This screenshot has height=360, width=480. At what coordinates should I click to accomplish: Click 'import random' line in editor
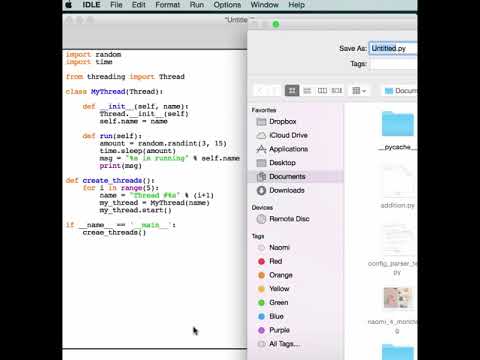[93, 54]
